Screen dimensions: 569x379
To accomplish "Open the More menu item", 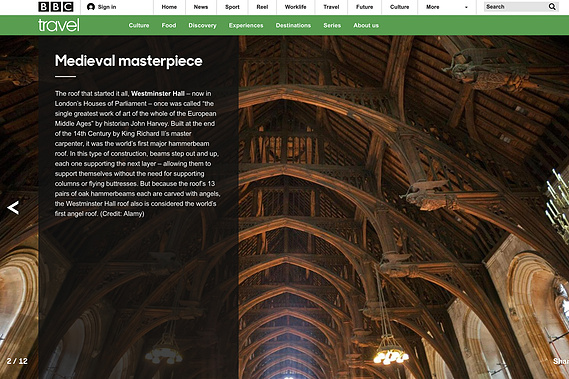I will coord(433,7).
